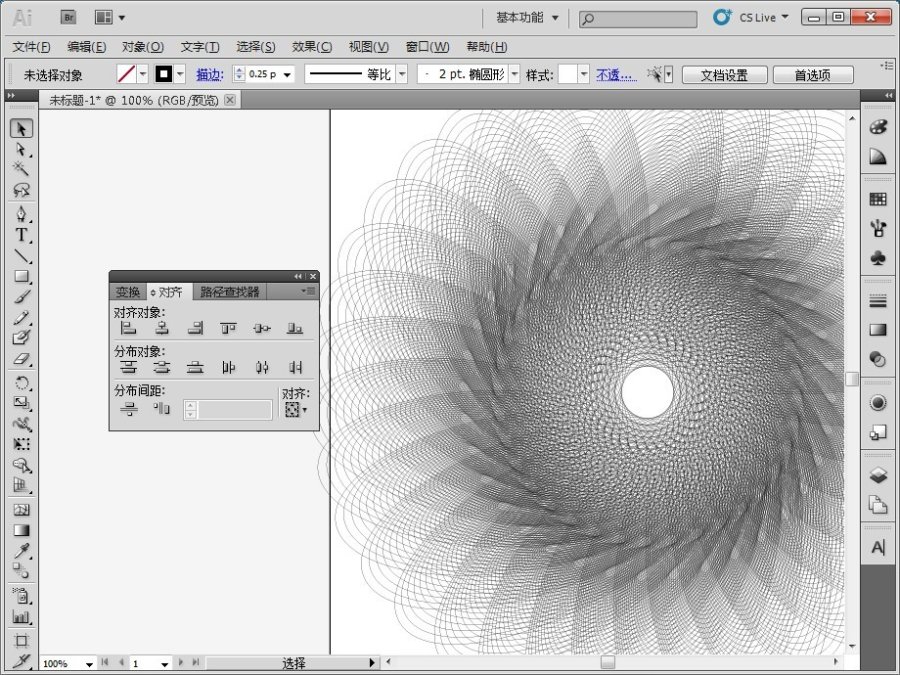Select the Column Graph tool
Viewport: 900px width, 675px height.
(21, 616)
